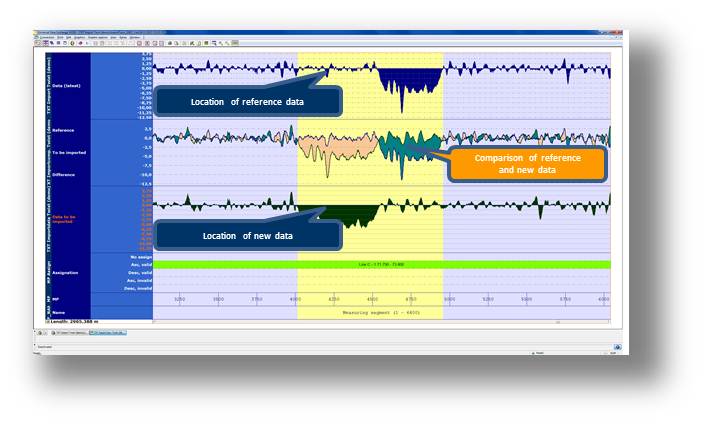Click the small icon left of the bottom tabs
Screen dimensions: 705x425
point(37,331)
